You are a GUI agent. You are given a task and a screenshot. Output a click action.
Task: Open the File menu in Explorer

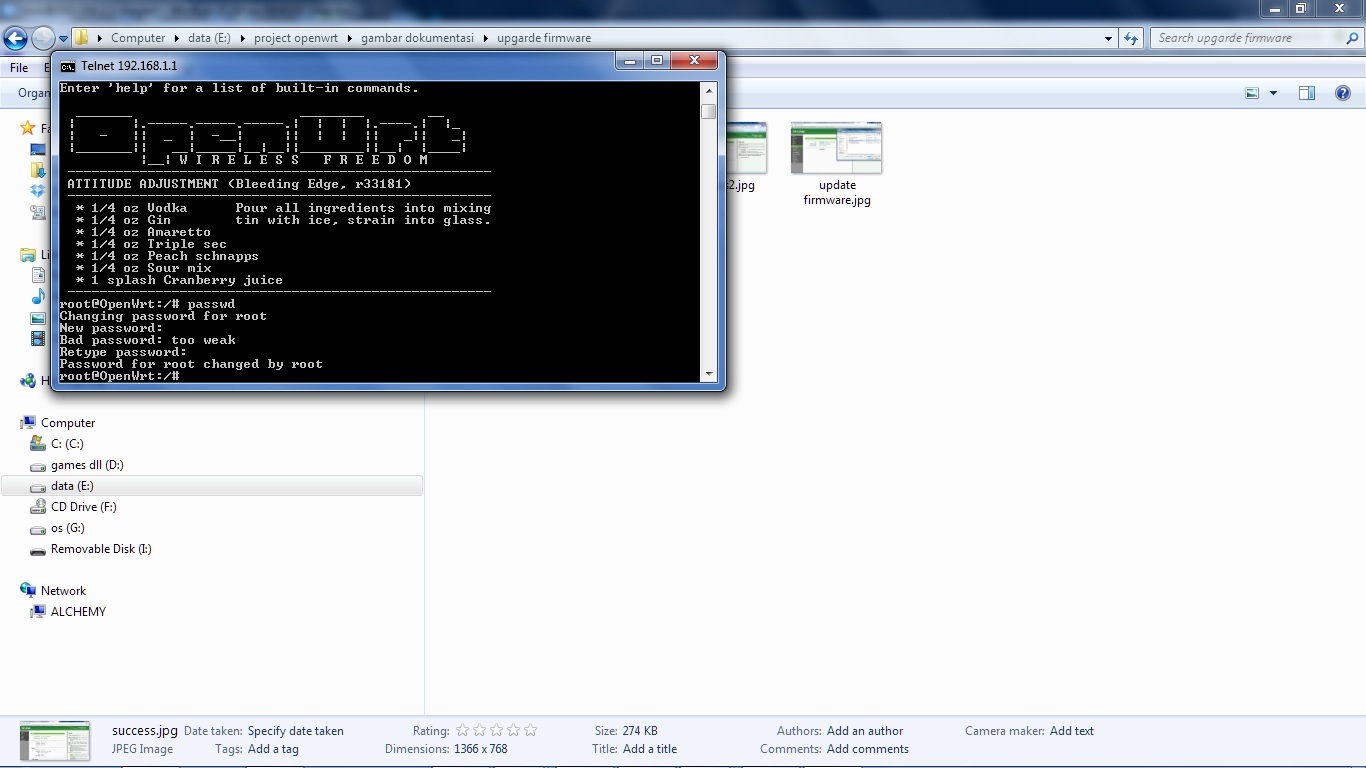(19, 68)
